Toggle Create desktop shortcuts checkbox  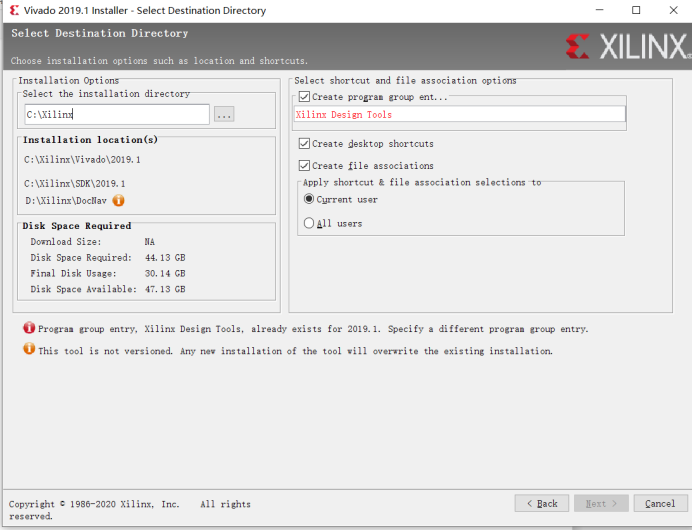pos(304,143)
